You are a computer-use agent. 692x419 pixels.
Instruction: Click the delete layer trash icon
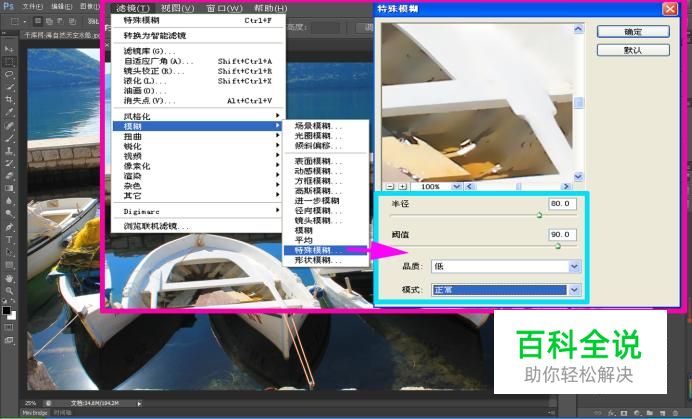click(676, 414)
